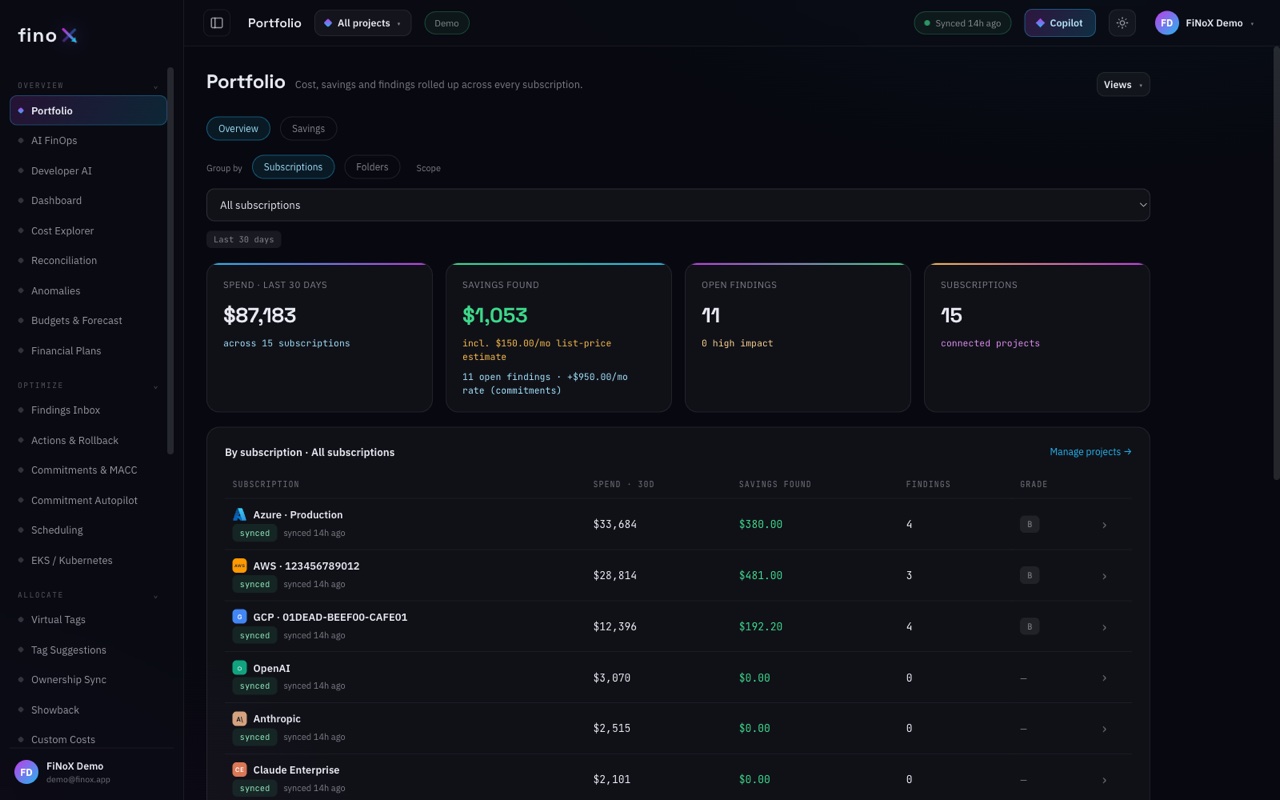Click grade B badge for Azure Production

[x=1029, y=524]
